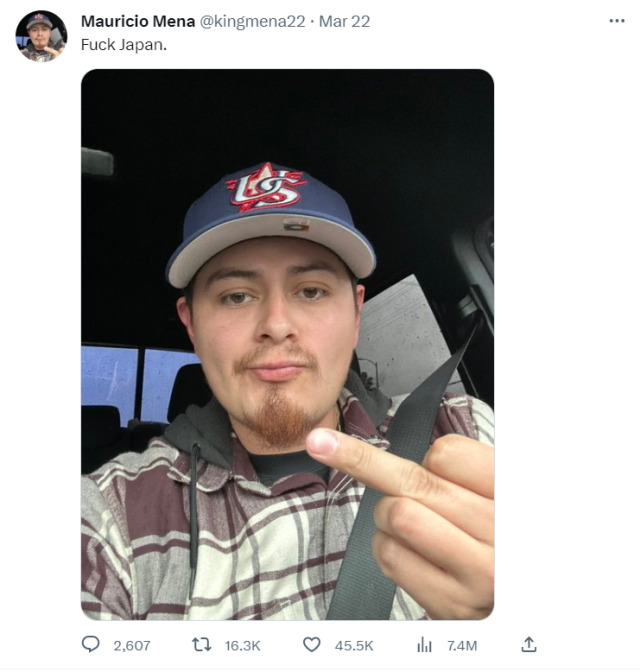Click the US logo cap in the photo
Image resolution: width=640 pixels, height=672 pixels.
[x=271, y=223]
